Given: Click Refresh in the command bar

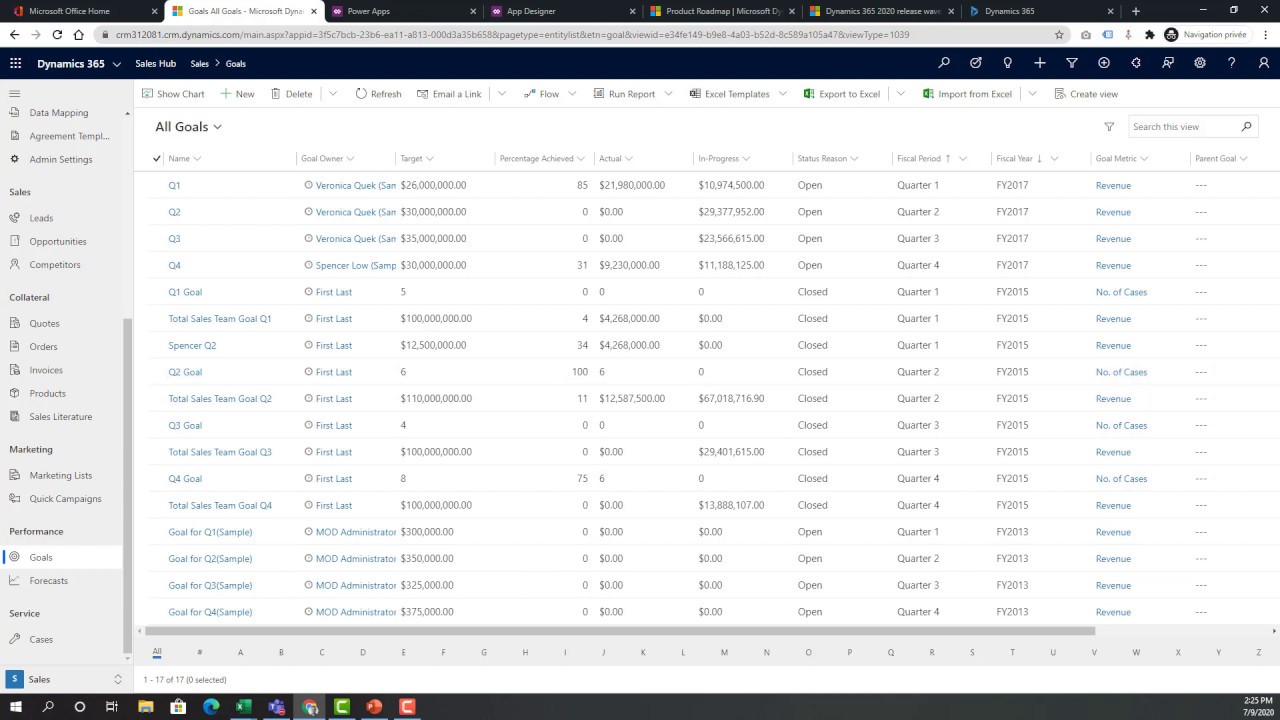Looking at the screenshot, I should tap(378, 94).
